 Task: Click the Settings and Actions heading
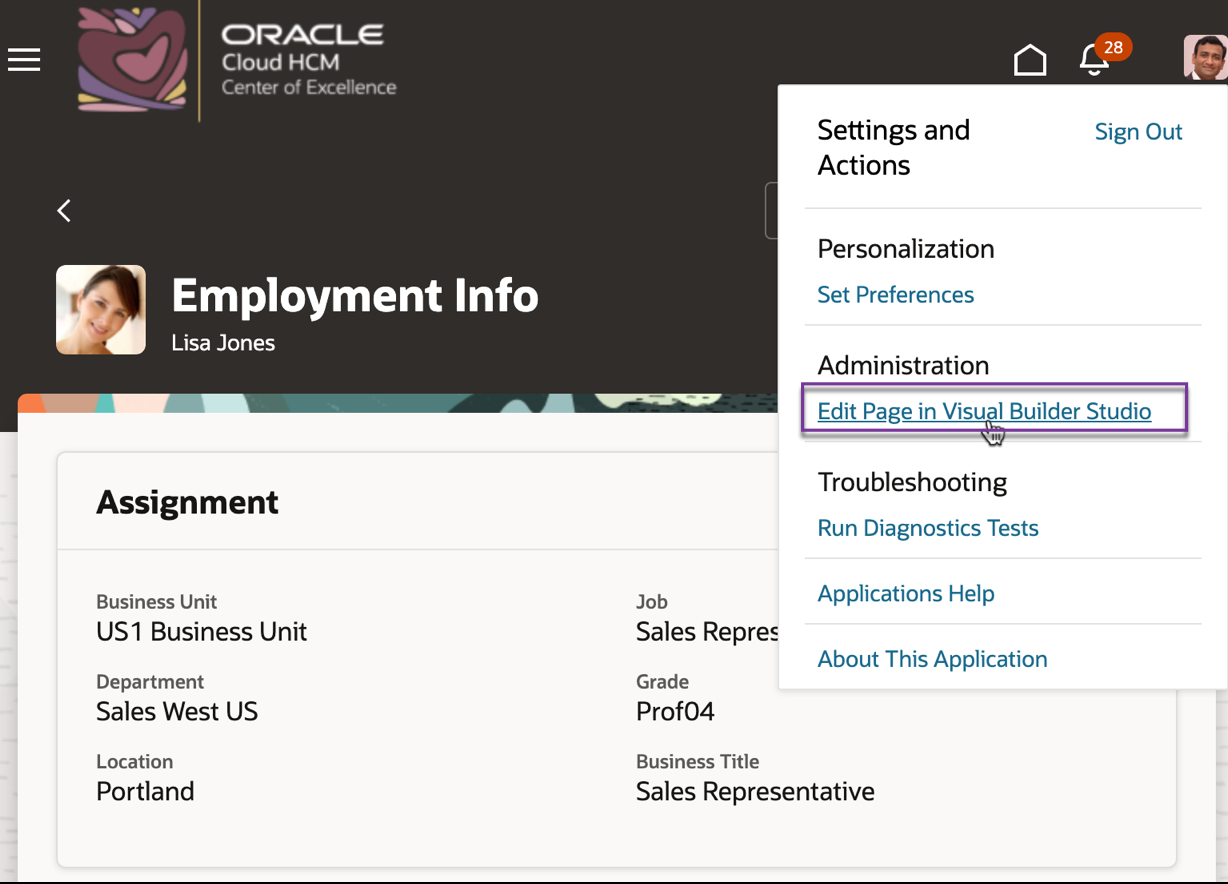point(893,148)
